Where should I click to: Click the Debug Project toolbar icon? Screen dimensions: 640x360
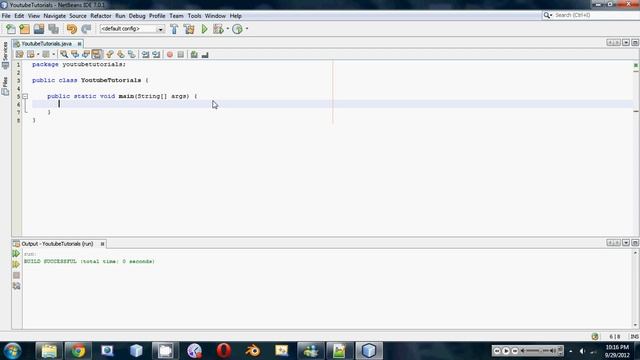[x=218, y=29]
